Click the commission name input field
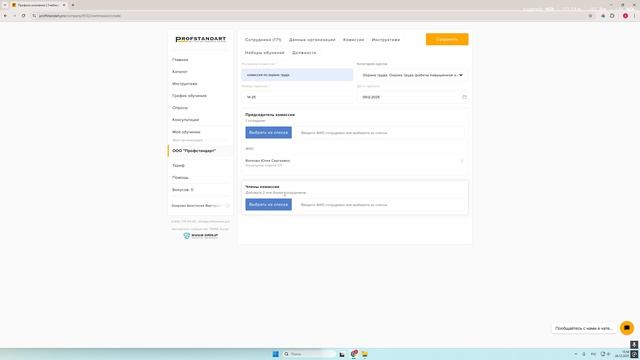This screenshot has height=360, width=640. 297,75
